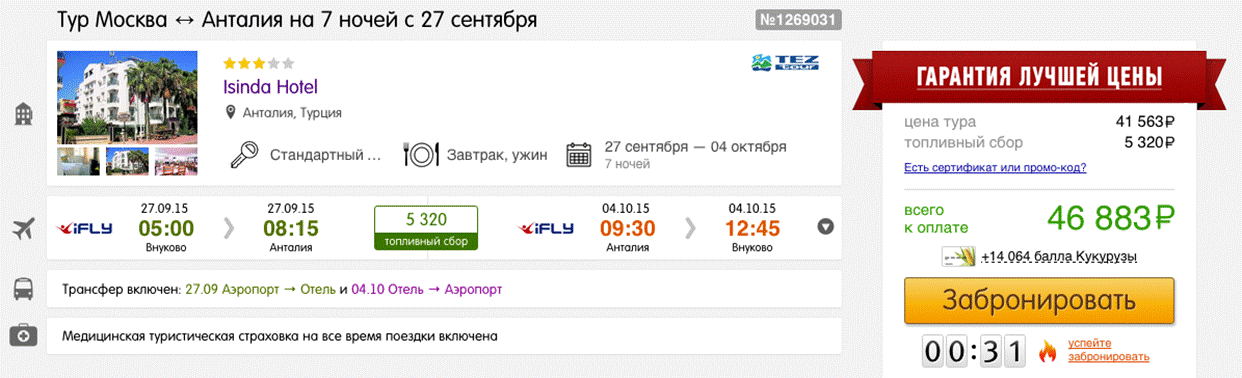Viewport: 1242px width, 378px height.
Task: Open the main hotel photo
Action: point(127,96)
